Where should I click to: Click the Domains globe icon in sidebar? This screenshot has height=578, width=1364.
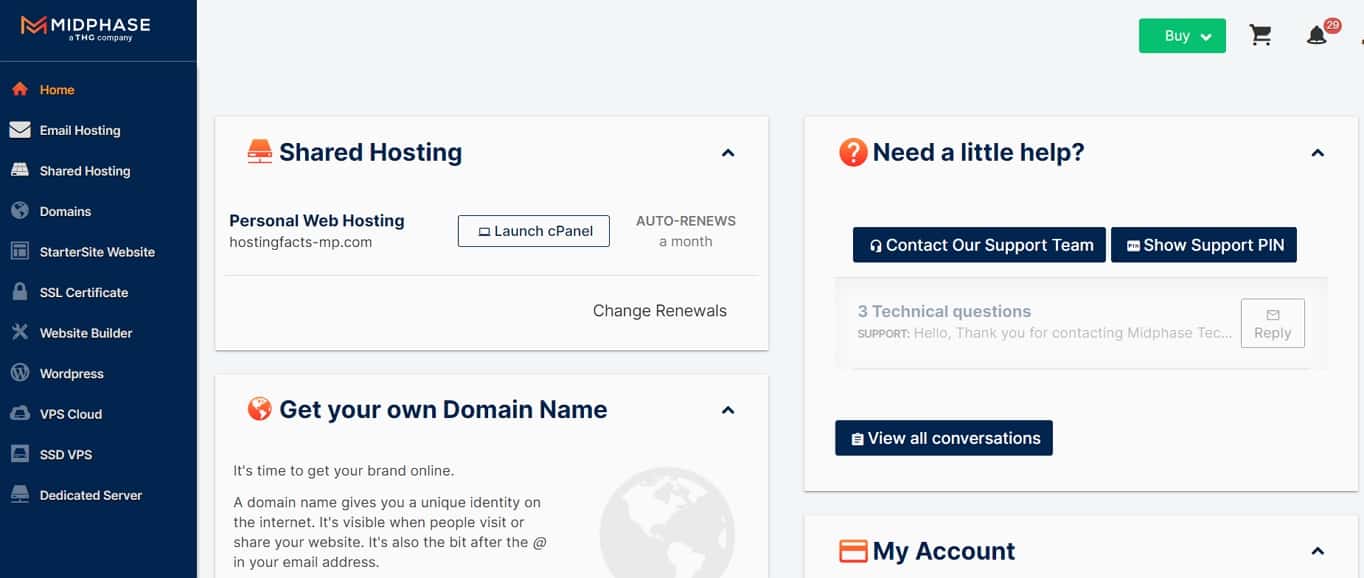click(19, 211)
